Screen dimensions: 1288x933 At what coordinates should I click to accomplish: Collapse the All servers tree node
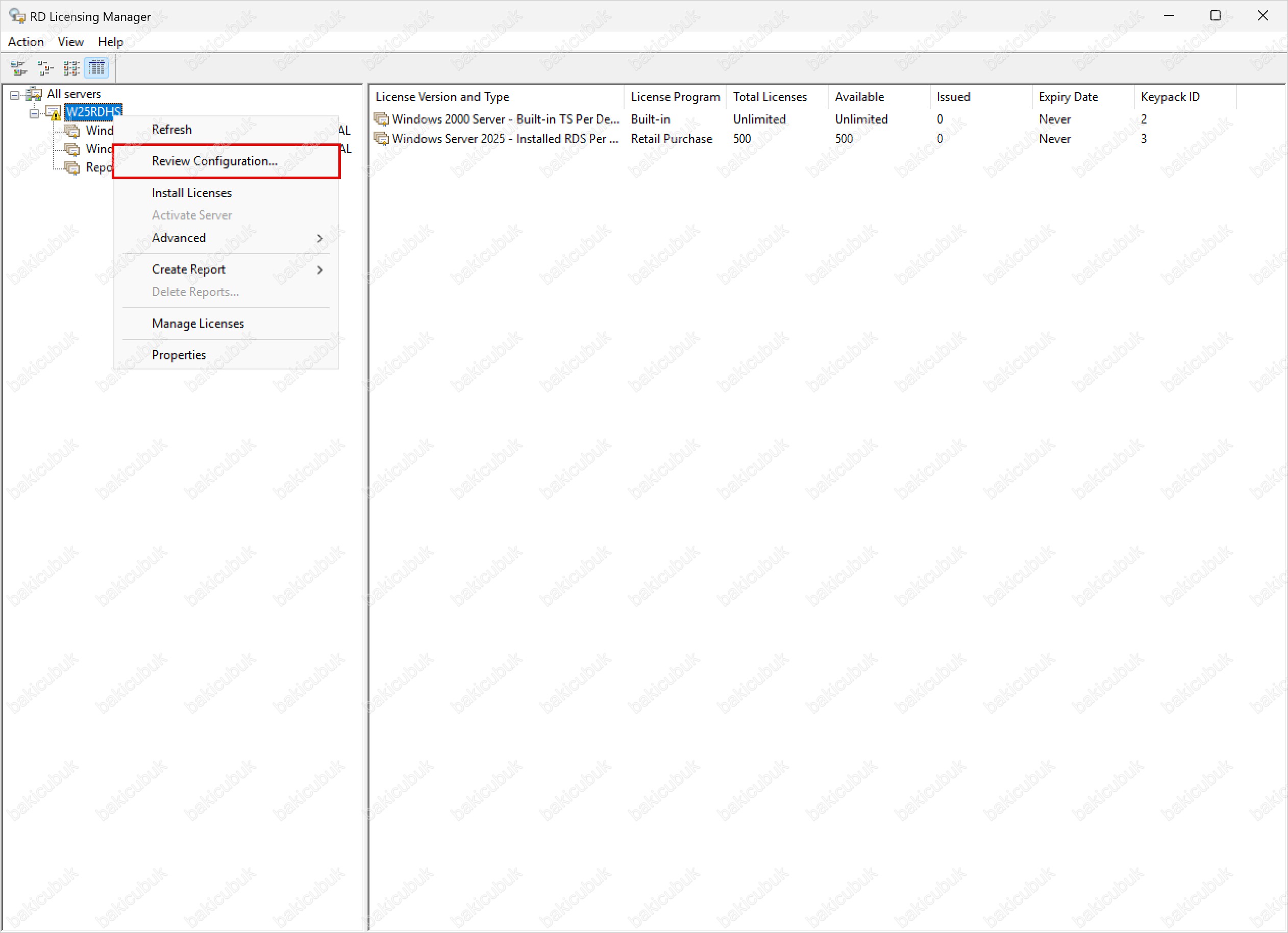[x=15, y=95]
